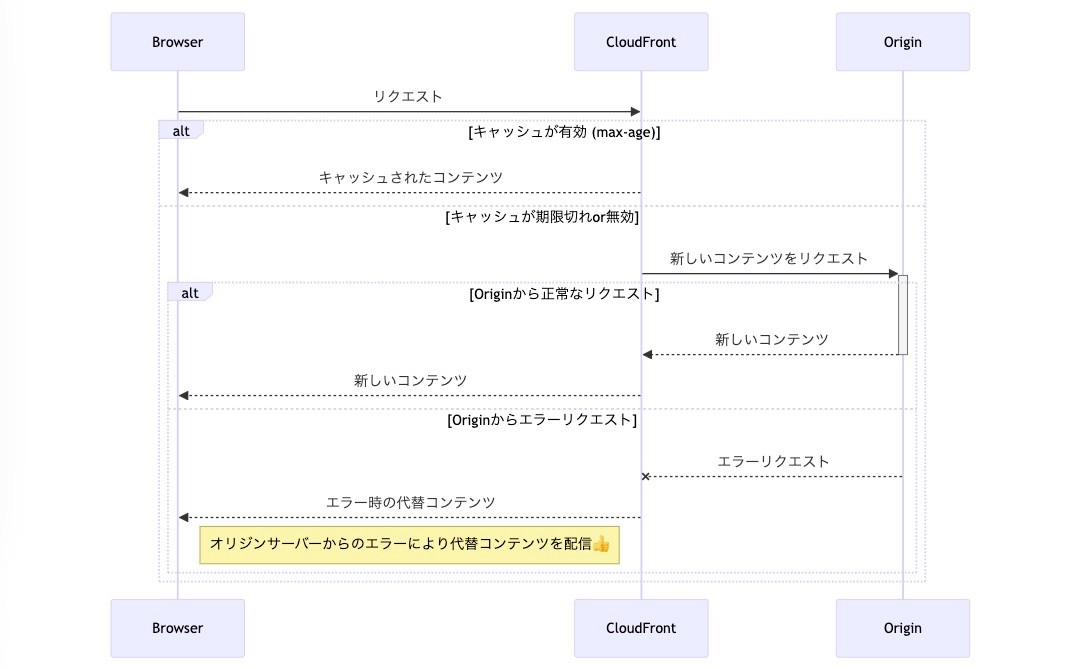Screen dimensions: 1083x669
Task: Select '[Originから正常なリクエスト]' condition text
Action: point(564,294)
